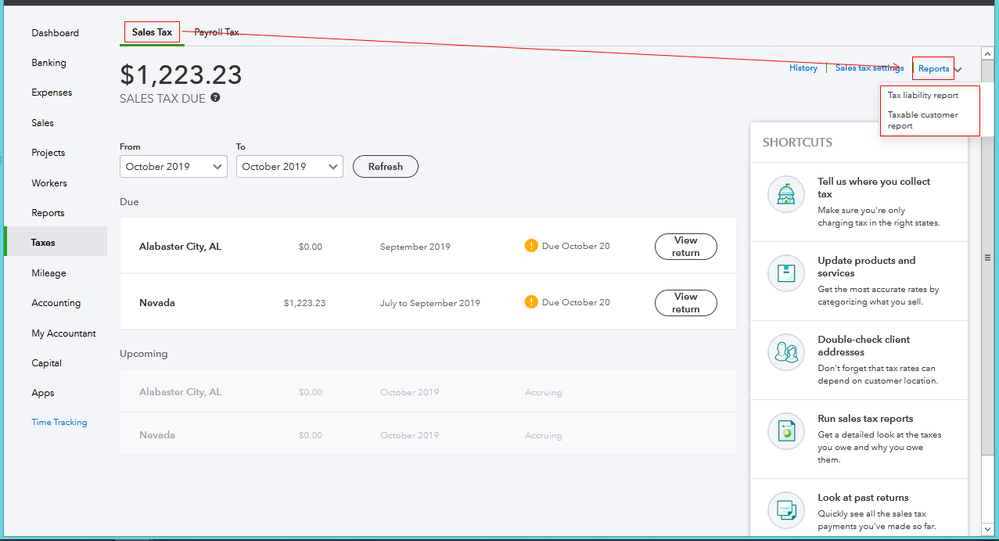View return for Nevada
This screenshot has height=541, width=999.
pos(686,303)
